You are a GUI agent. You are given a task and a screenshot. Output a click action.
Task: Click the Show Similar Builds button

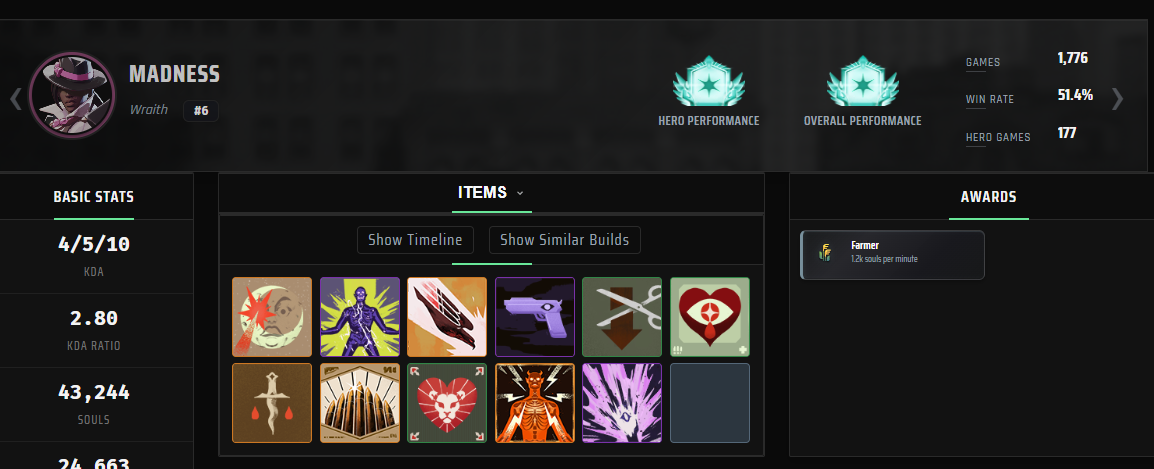[x=564, y=240]
